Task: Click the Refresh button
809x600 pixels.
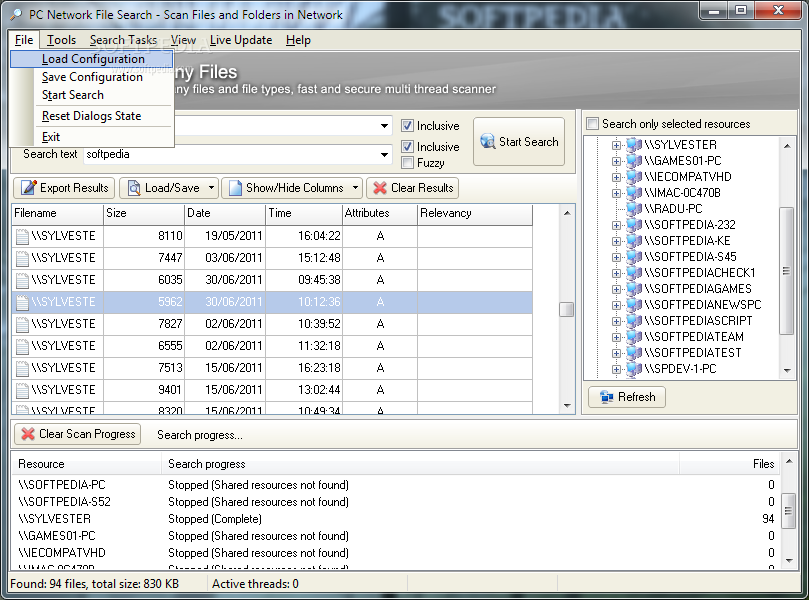Action: (x=627, y=397)
